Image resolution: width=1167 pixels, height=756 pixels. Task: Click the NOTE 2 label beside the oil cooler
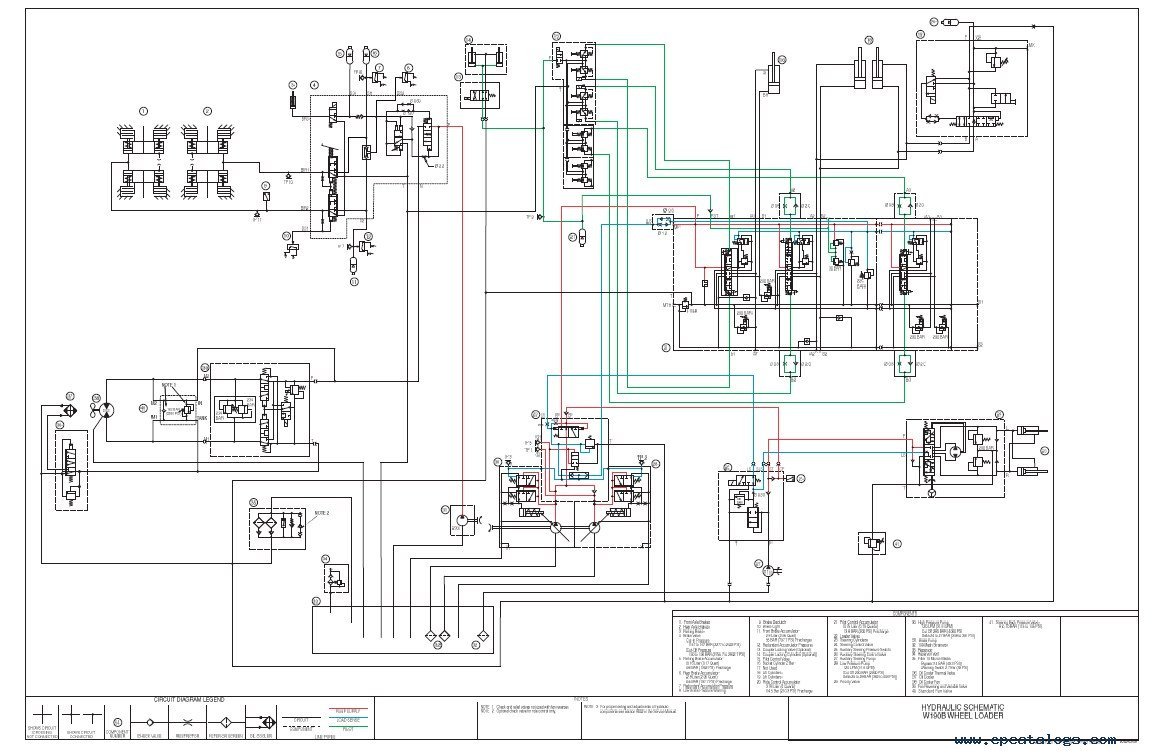pos(322,513)
